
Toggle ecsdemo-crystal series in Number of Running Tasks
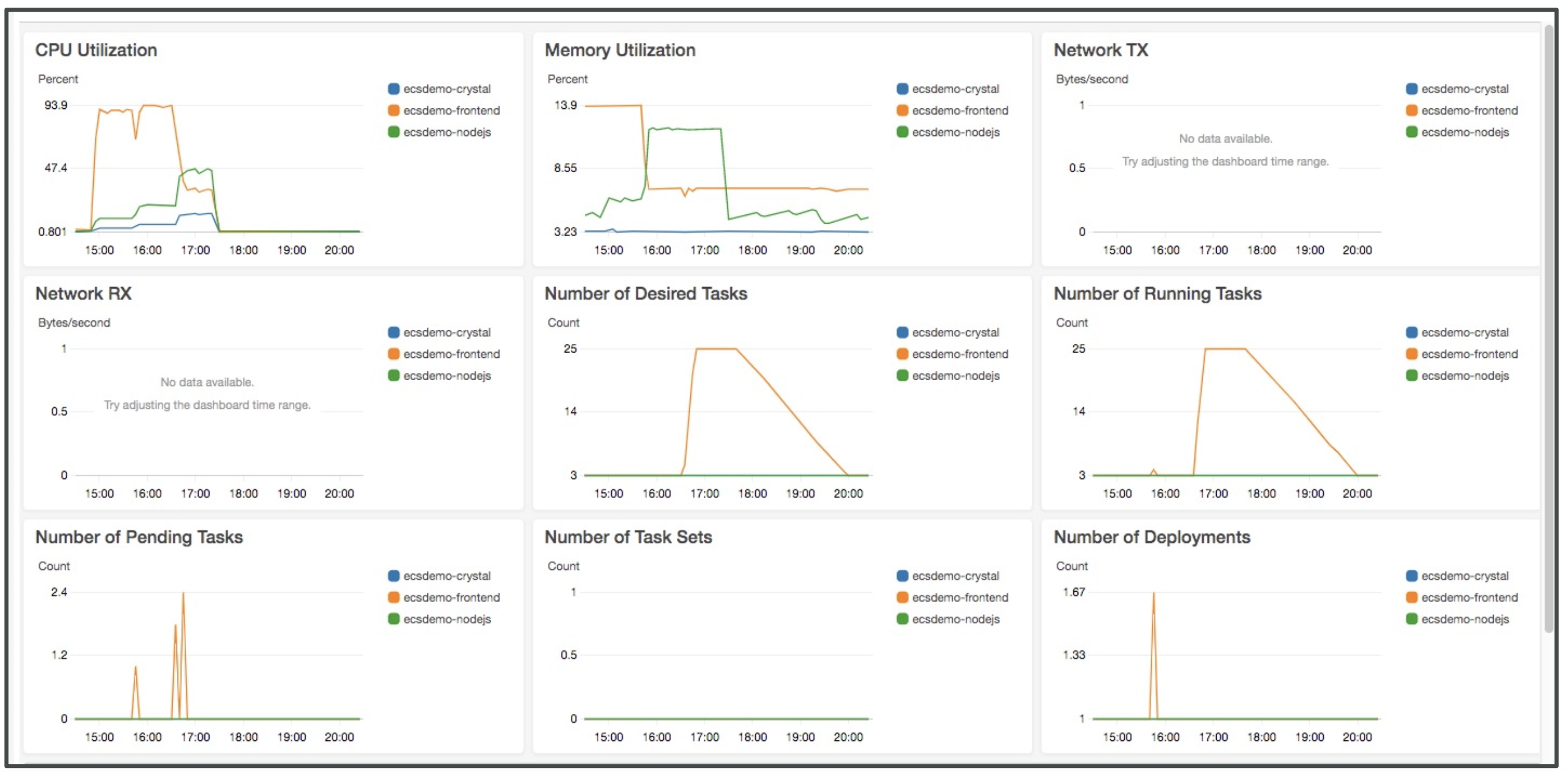pyautogui.click(x=1464, y=333)
